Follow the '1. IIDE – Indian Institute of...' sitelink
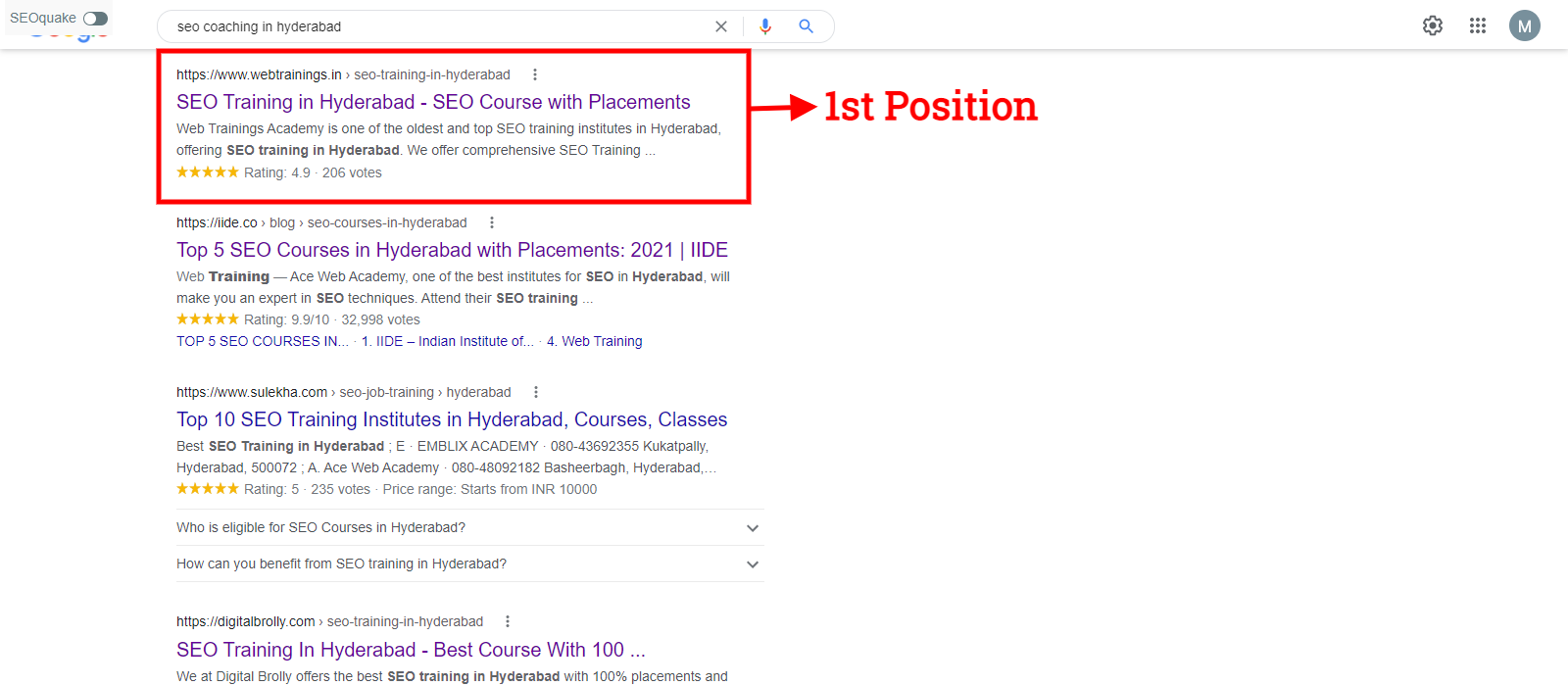Viewport: 1568px width, 686px height. [x=448, y=341]
